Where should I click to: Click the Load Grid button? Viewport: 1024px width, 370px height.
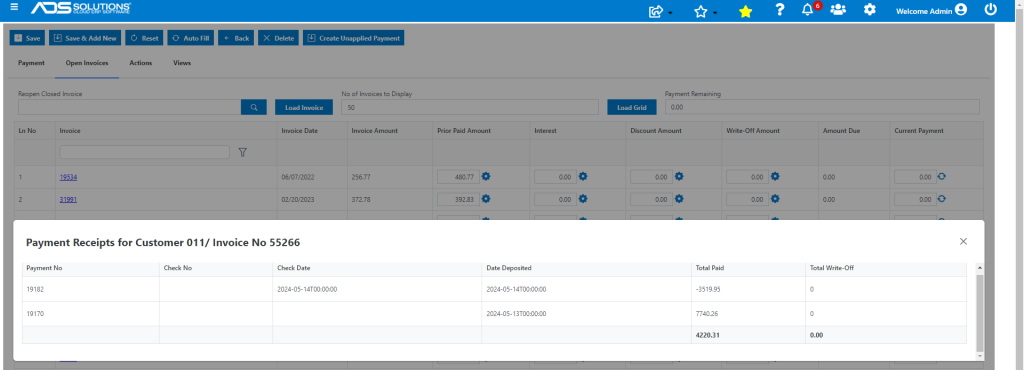632,107
